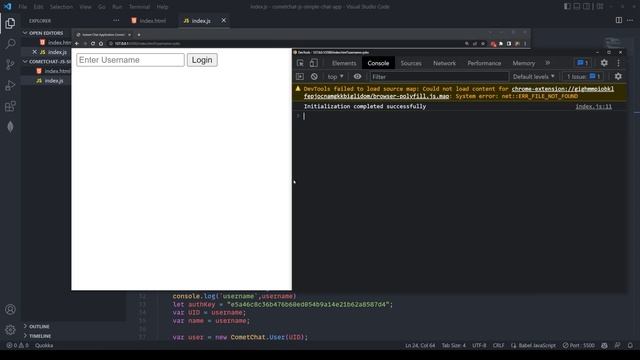Click the browser reload button
The height and width of the screenshot is (360, 640).
[93, 43]
